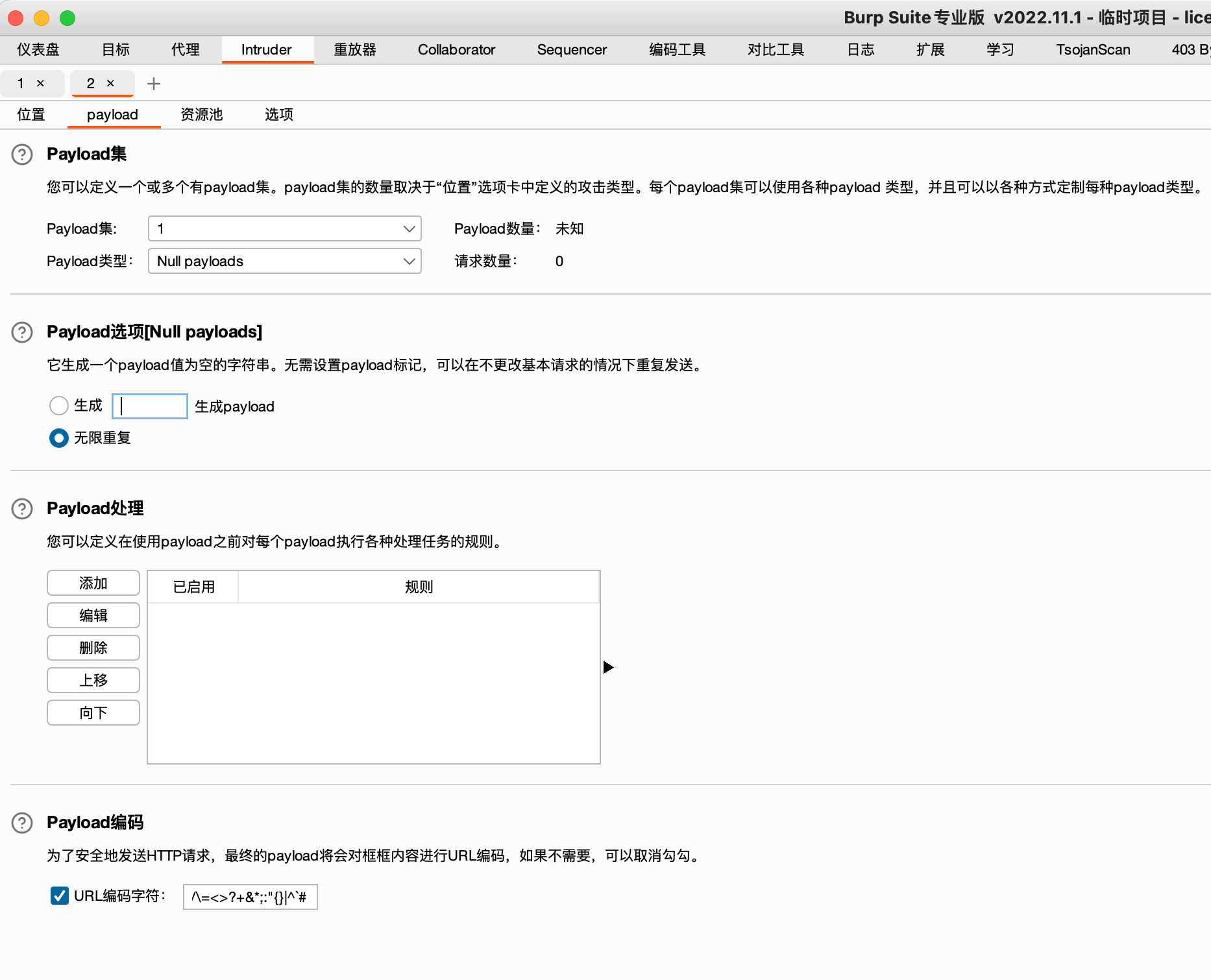
Task: Click the 已启用 column header
Action: (193, 587)
